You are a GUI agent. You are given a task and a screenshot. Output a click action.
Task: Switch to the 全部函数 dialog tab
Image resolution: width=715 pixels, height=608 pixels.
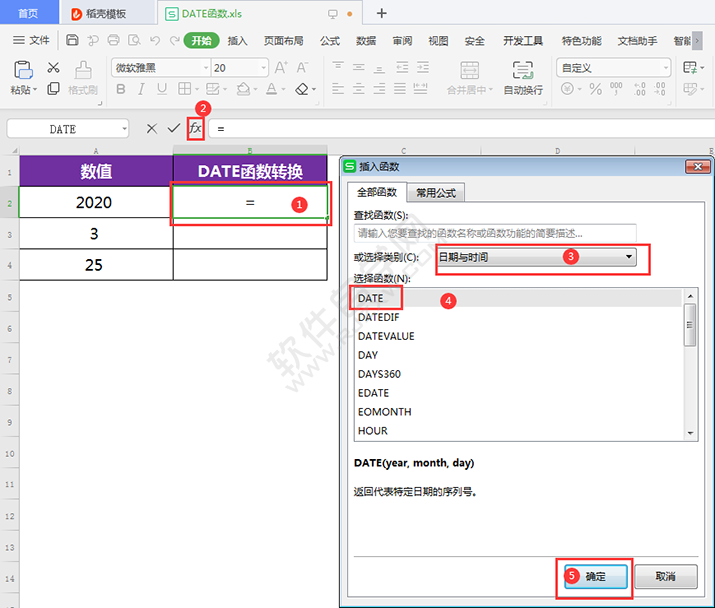[377, 192]
